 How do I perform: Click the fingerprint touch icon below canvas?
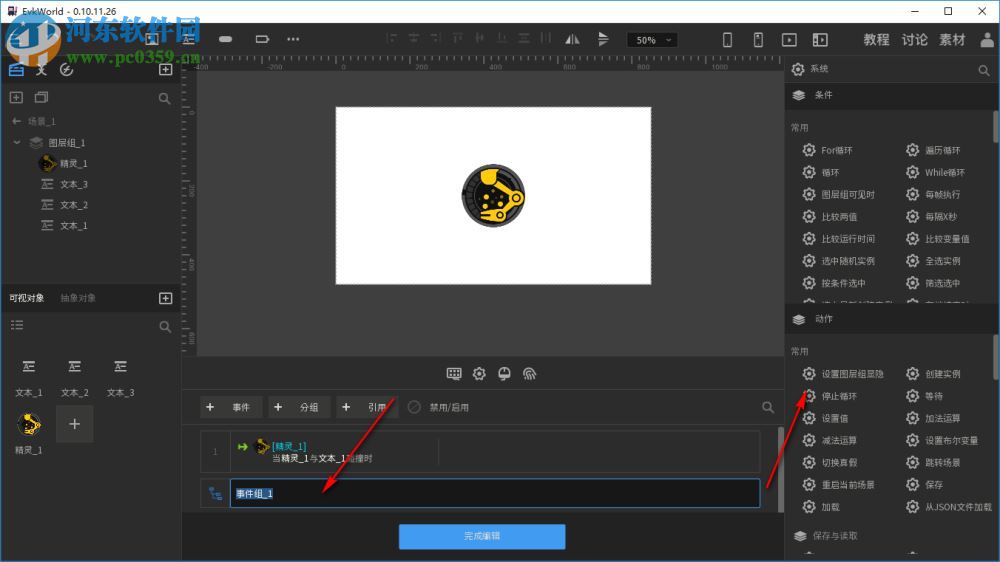tap(530, 374)
